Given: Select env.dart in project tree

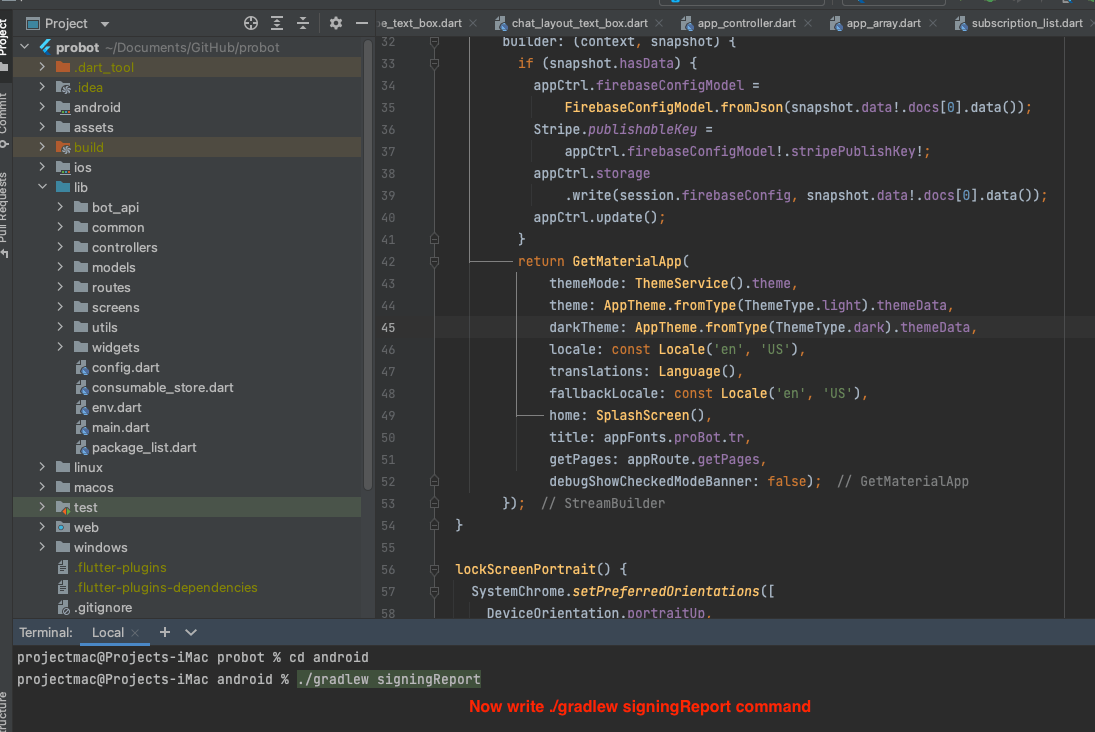Looking at the screenshot, I should point(116,407).
